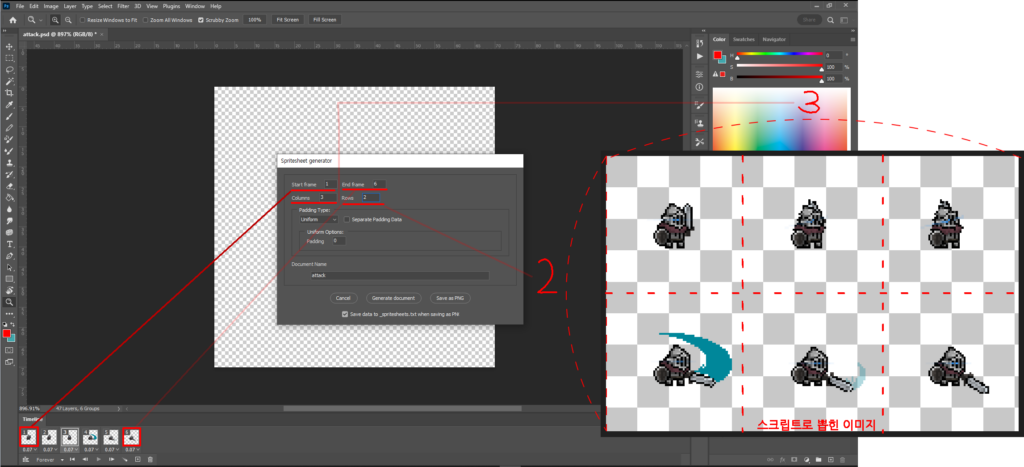Click the tween frames icon
1024x467 pixels.
tap(125, 459)
